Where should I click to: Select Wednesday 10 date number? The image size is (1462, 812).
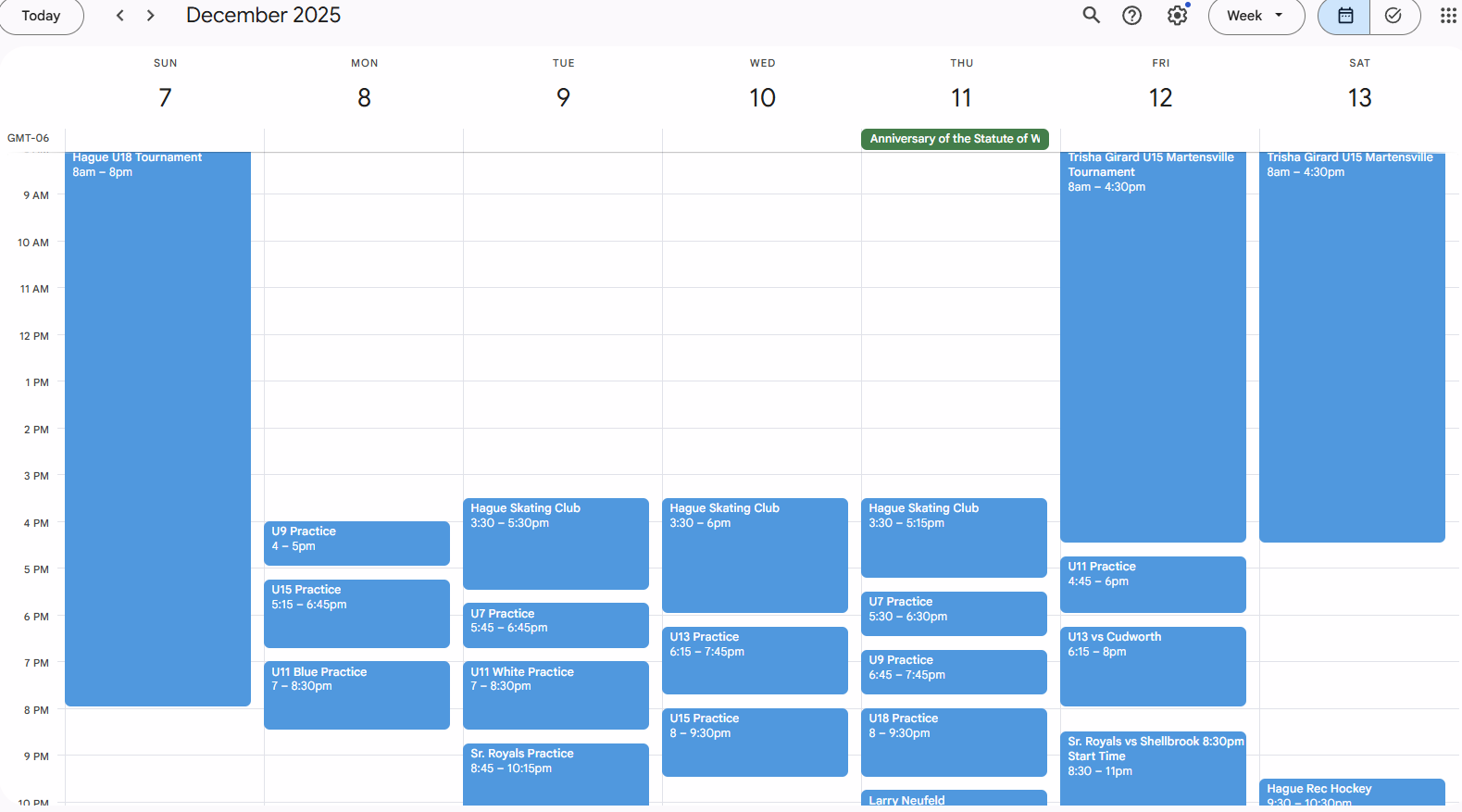pos(762,97)
